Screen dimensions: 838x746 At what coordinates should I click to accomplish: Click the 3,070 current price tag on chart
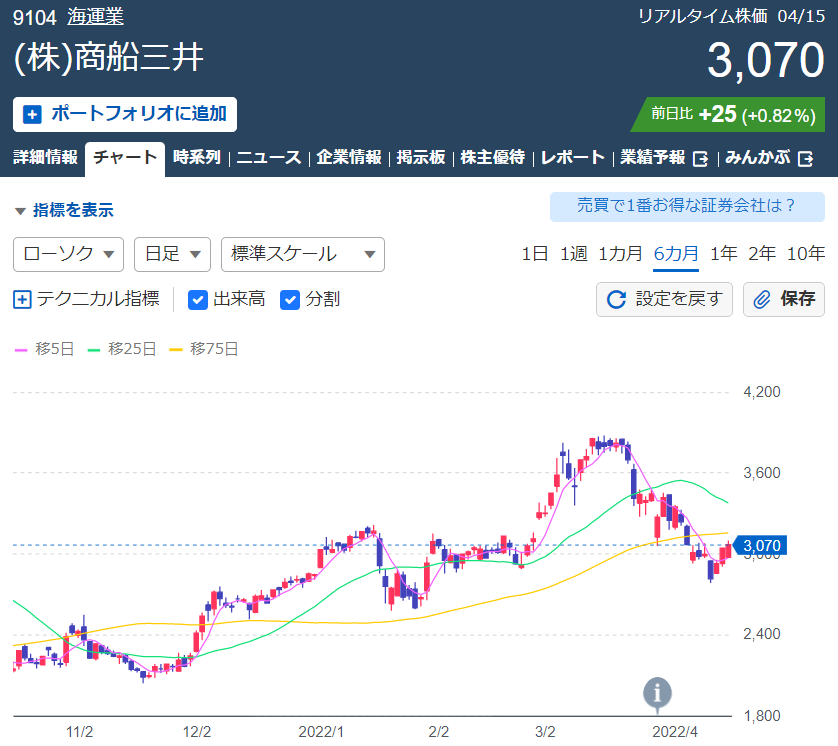click(759, 546)
